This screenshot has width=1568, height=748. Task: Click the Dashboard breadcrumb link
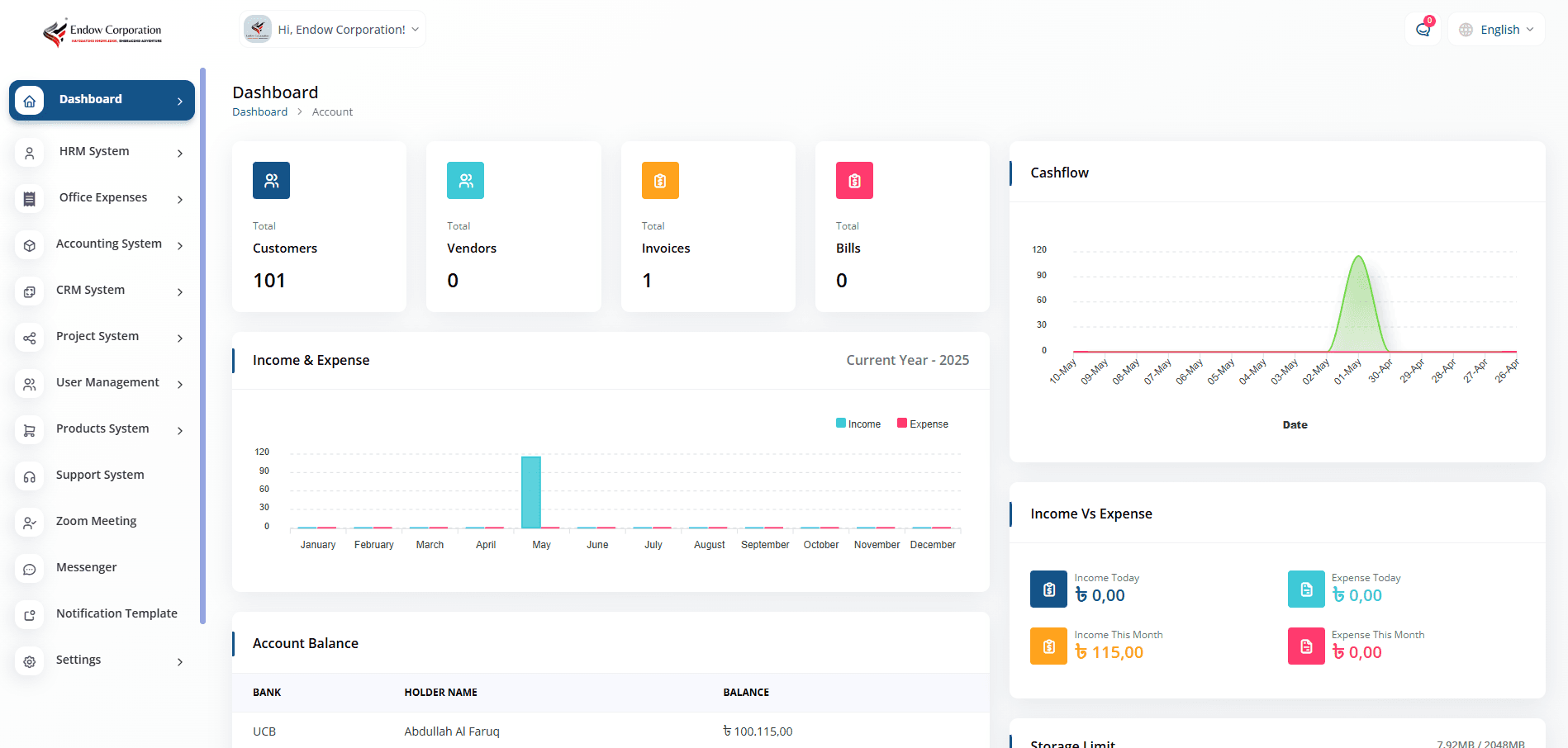pyautogui.click(x=259, y=111)
